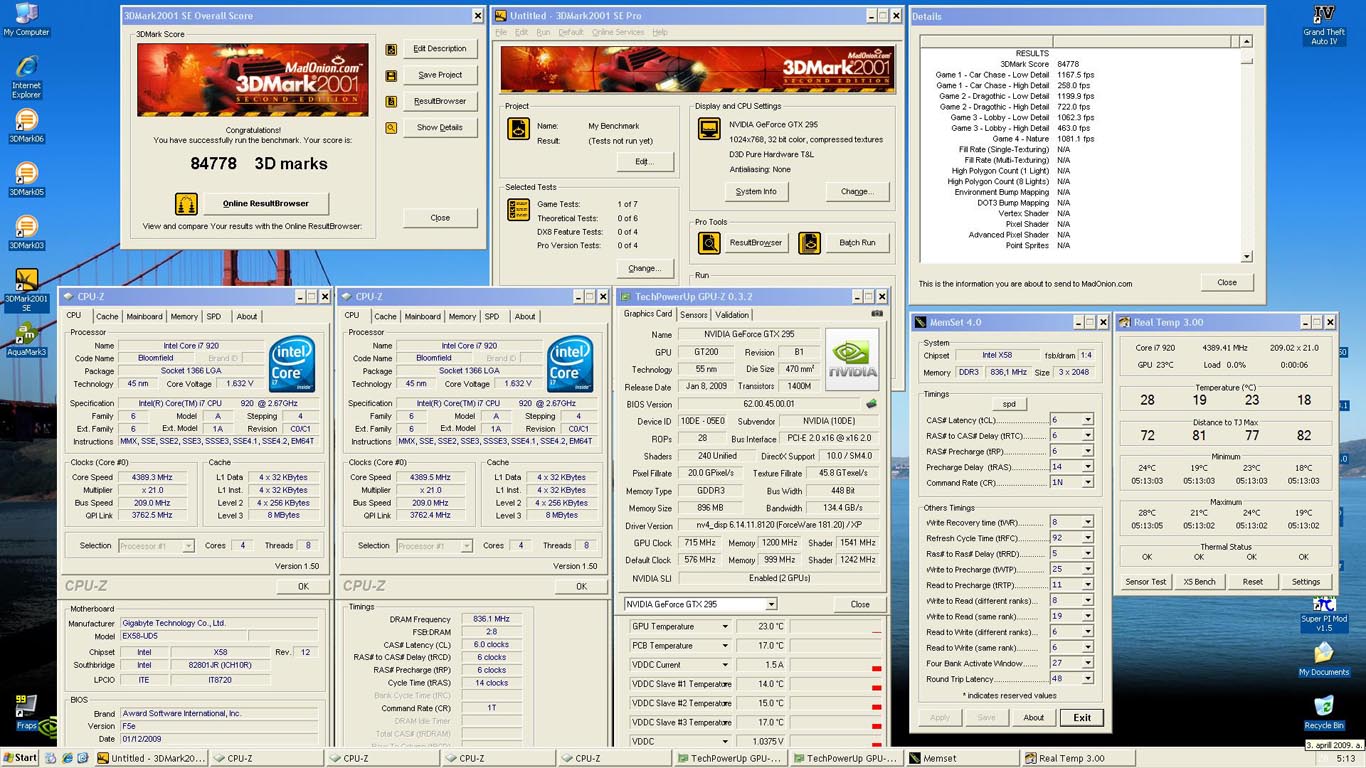The height and width of the screenshot is (768, 1366).
Task: Click the monitor icon in Display and CPU Settings
Action: point(709,129)
